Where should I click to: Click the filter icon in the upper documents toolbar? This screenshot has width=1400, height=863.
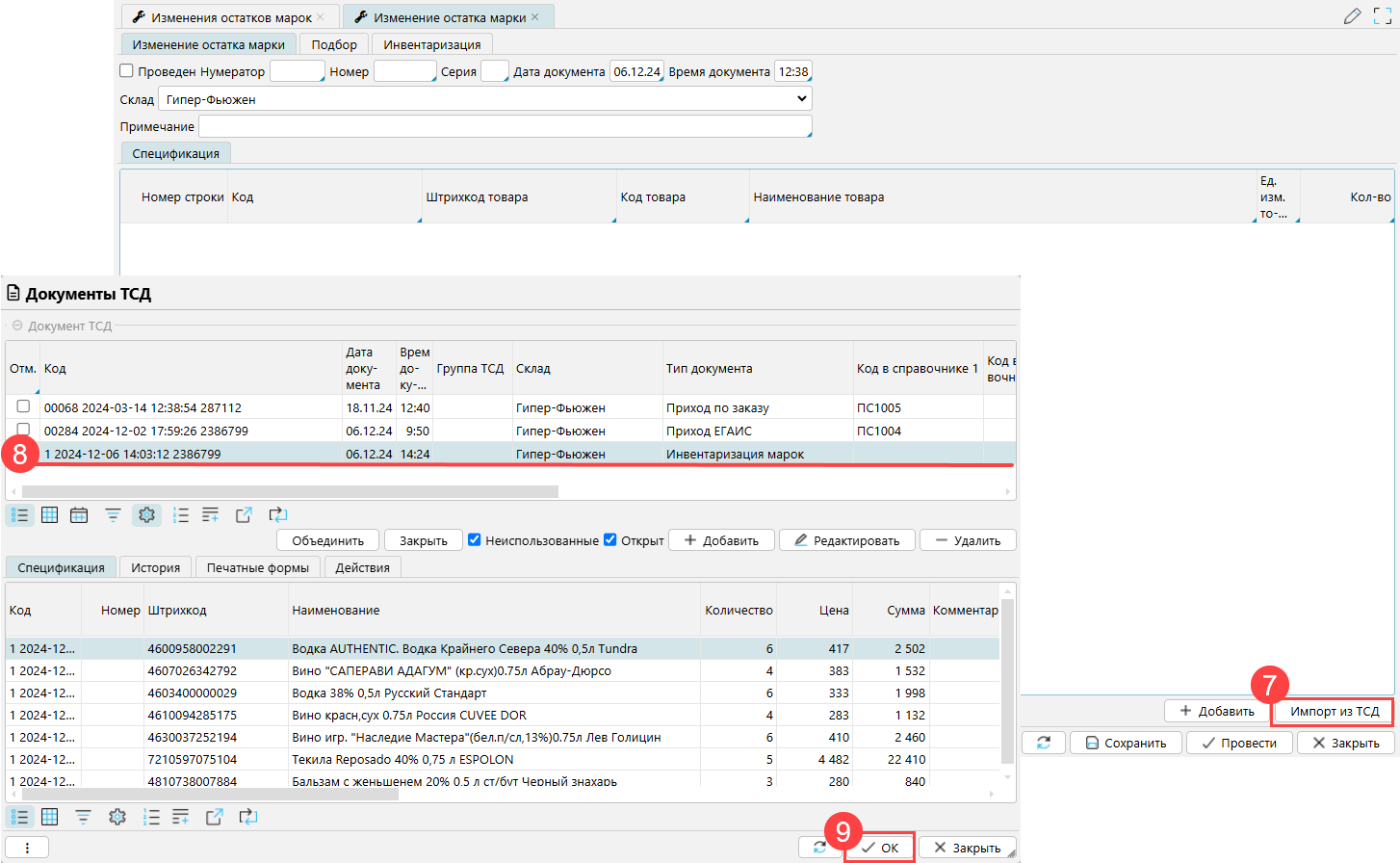coord(113,515)
